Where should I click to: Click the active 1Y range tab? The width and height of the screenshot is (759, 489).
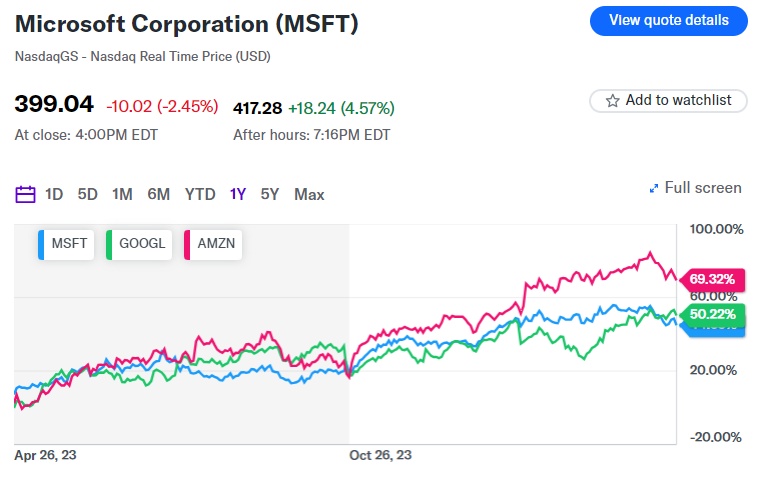[x=238, y=194]
